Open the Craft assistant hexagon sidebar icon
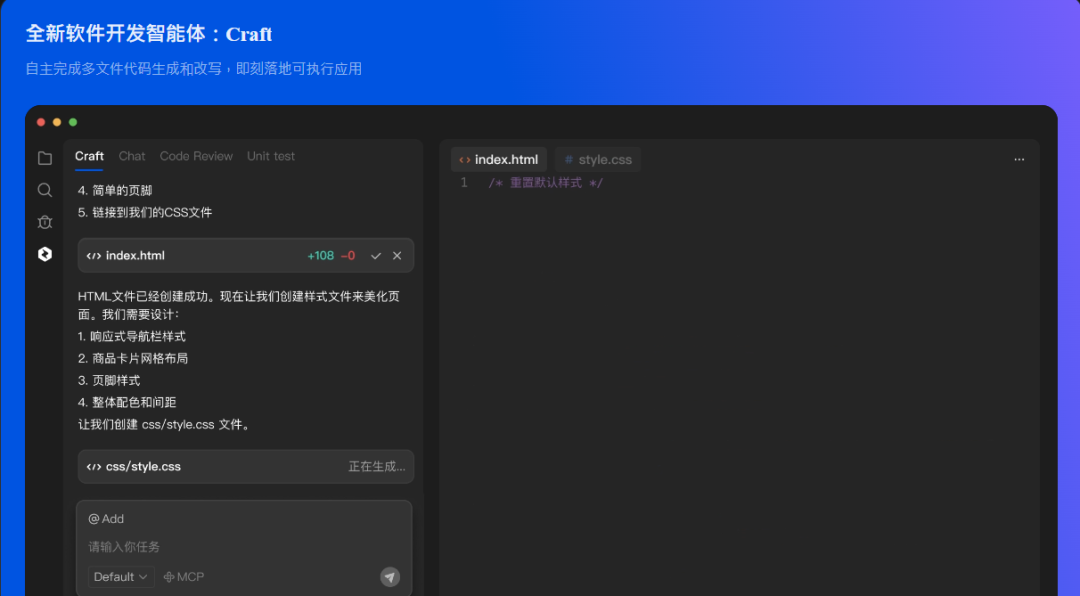Image resolution: width=1080 pixels, height=596 pixels. pyautogui.click(x=45, y=254)
